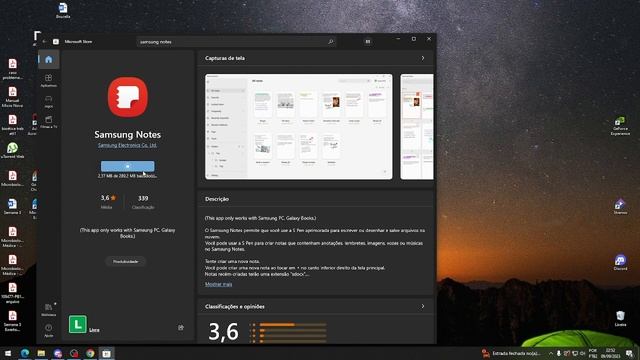This screenshot has width=640, height=360.
Task: Open the Windows Start menu
Action: tap(8, 353)
